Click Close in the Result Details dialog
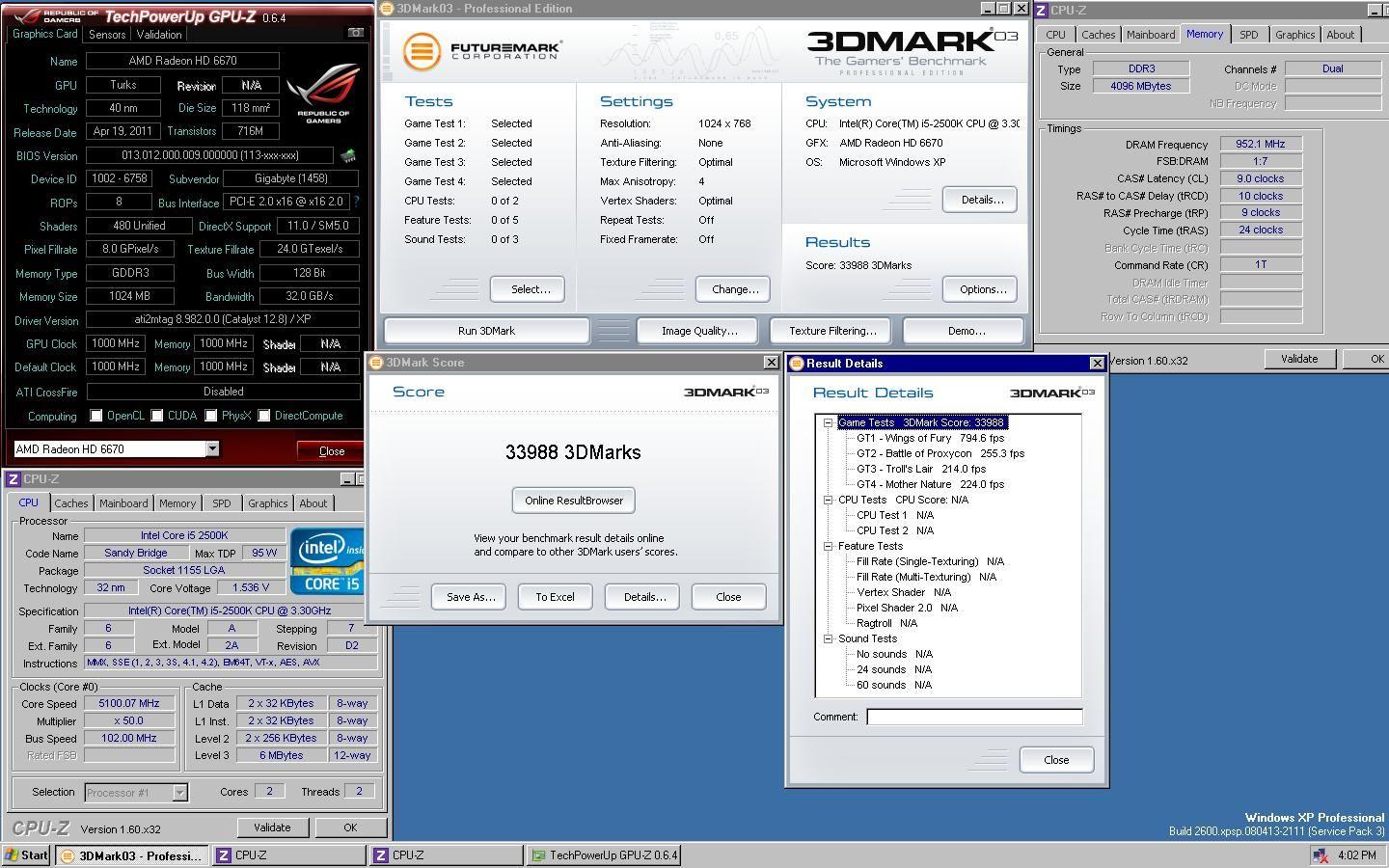Image resolution: width=1389 pixels, height=868 pixels. (x=1056, y=760)
